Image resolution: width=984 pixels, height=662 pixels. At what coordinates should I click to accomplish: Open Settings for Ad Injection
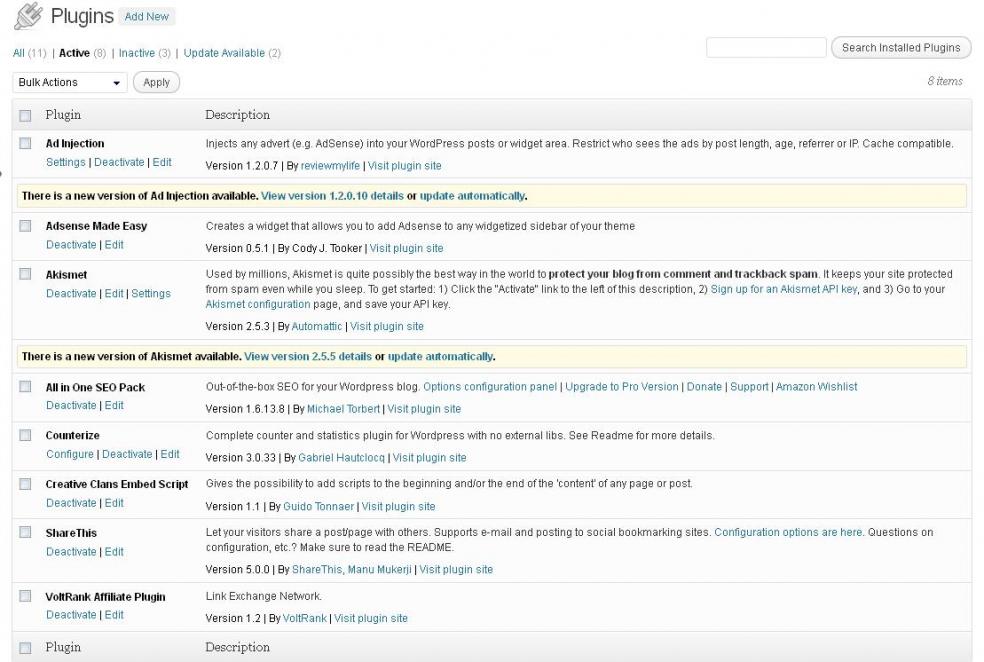(66, 162)
